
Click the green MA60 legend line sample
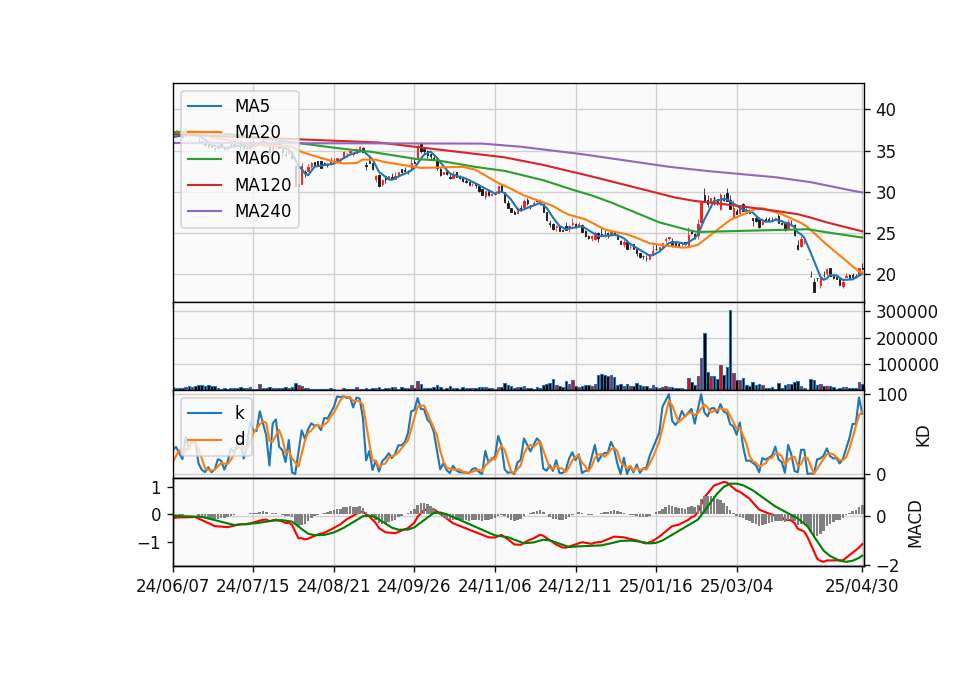click(204, 159)
